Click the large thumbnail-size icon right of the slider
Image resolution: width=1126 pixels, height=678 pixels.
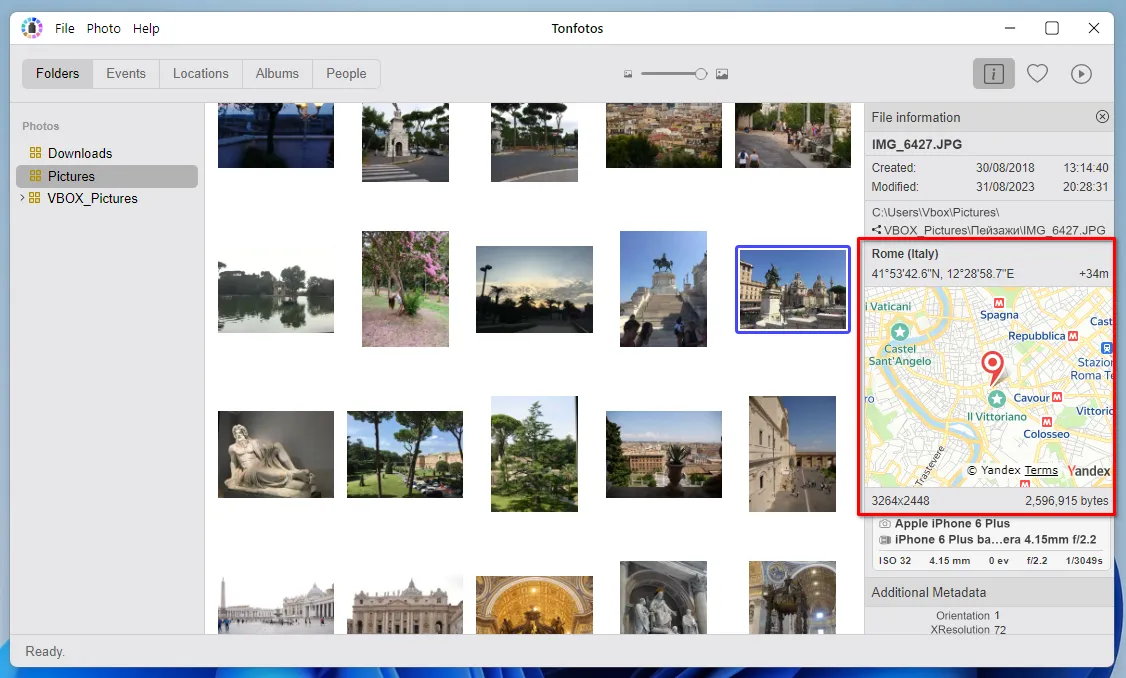pos(722,73)
